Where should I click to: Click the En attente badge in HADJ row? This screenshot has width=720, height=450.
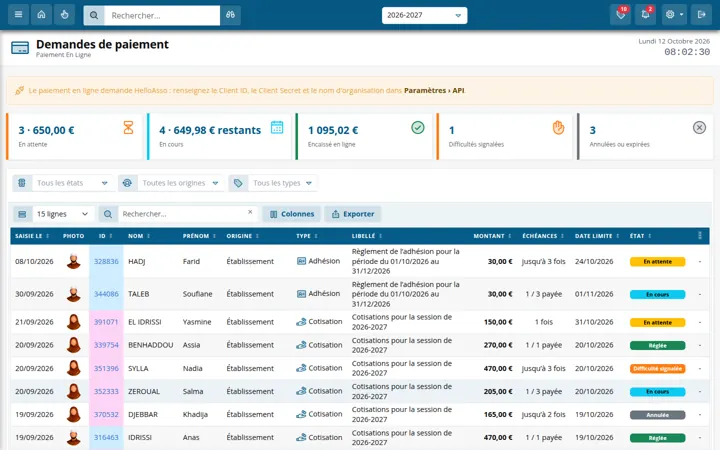click(658, 262)
